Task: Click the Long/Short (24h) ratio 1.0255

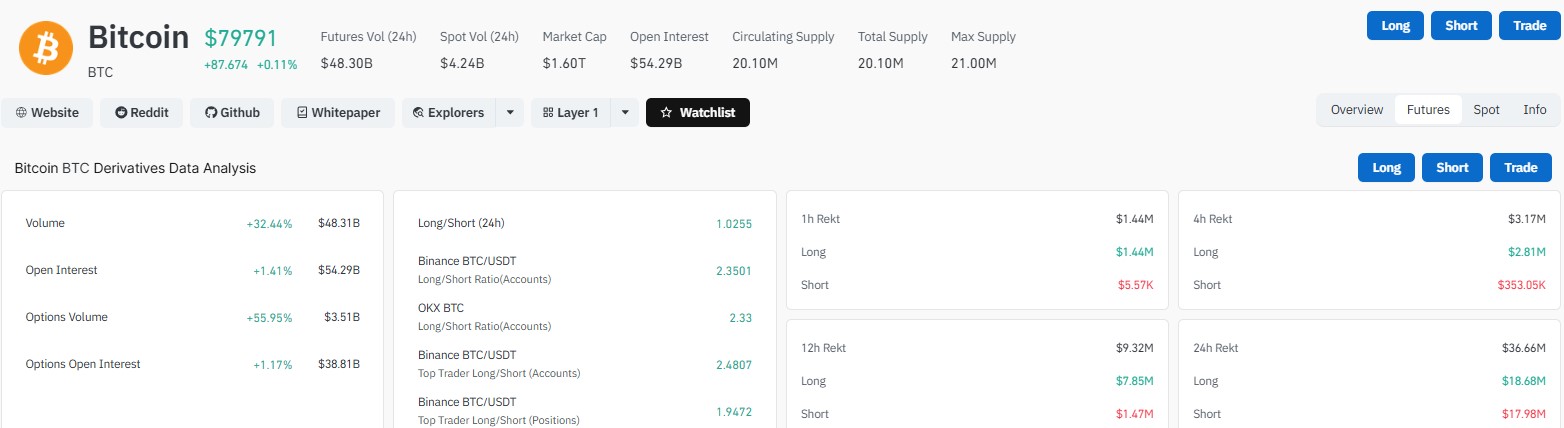Action: (x=734, y=223)
